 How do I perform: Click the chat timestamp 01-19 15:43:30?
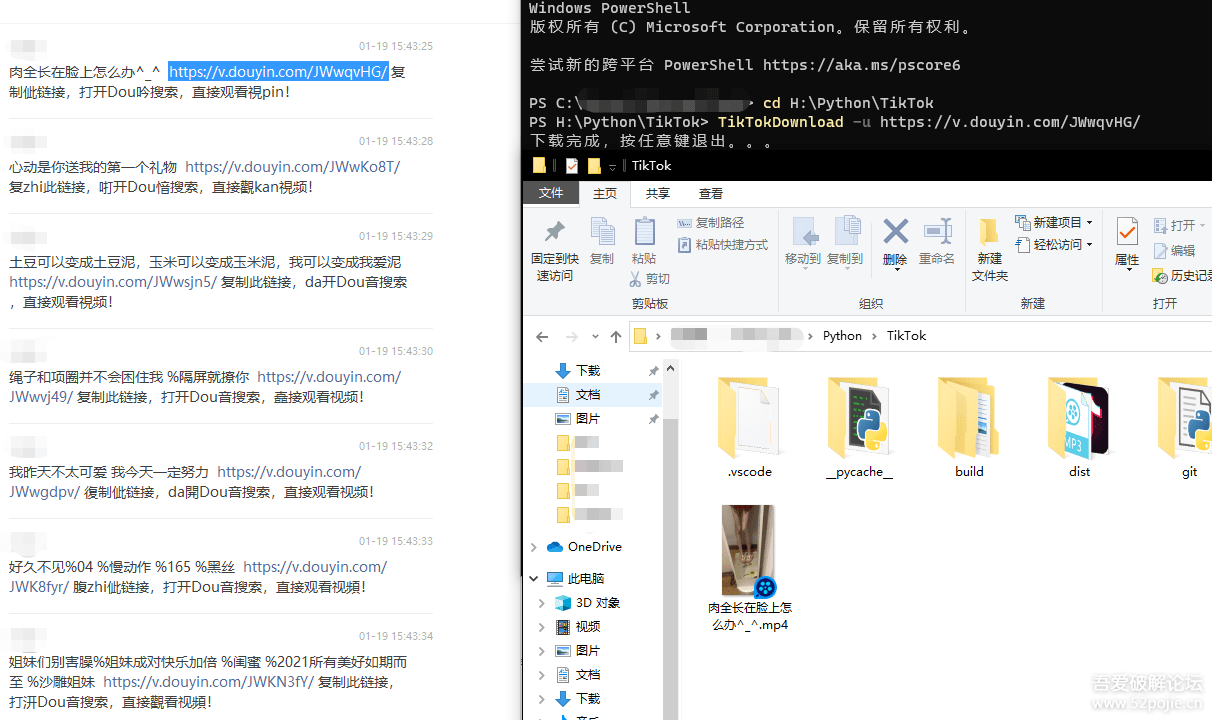tap(396, 352)
